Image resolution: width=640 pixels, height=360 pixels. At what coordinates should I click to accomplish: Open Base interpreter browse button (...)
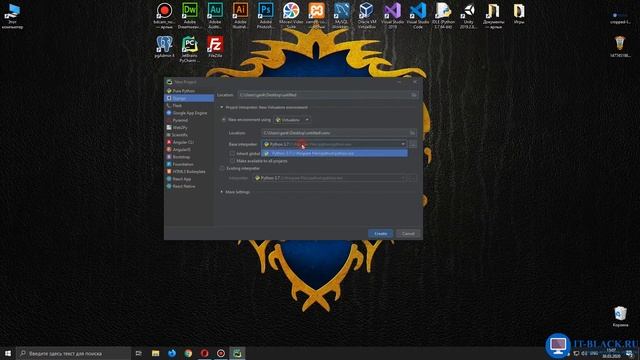[413, 144]
